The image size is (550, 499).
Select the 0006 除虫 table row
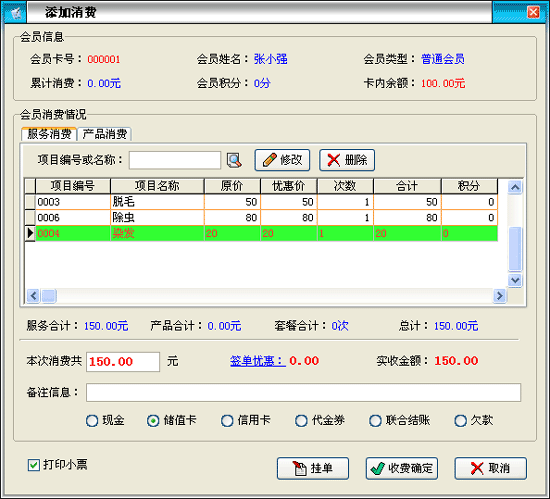[261, 218]
